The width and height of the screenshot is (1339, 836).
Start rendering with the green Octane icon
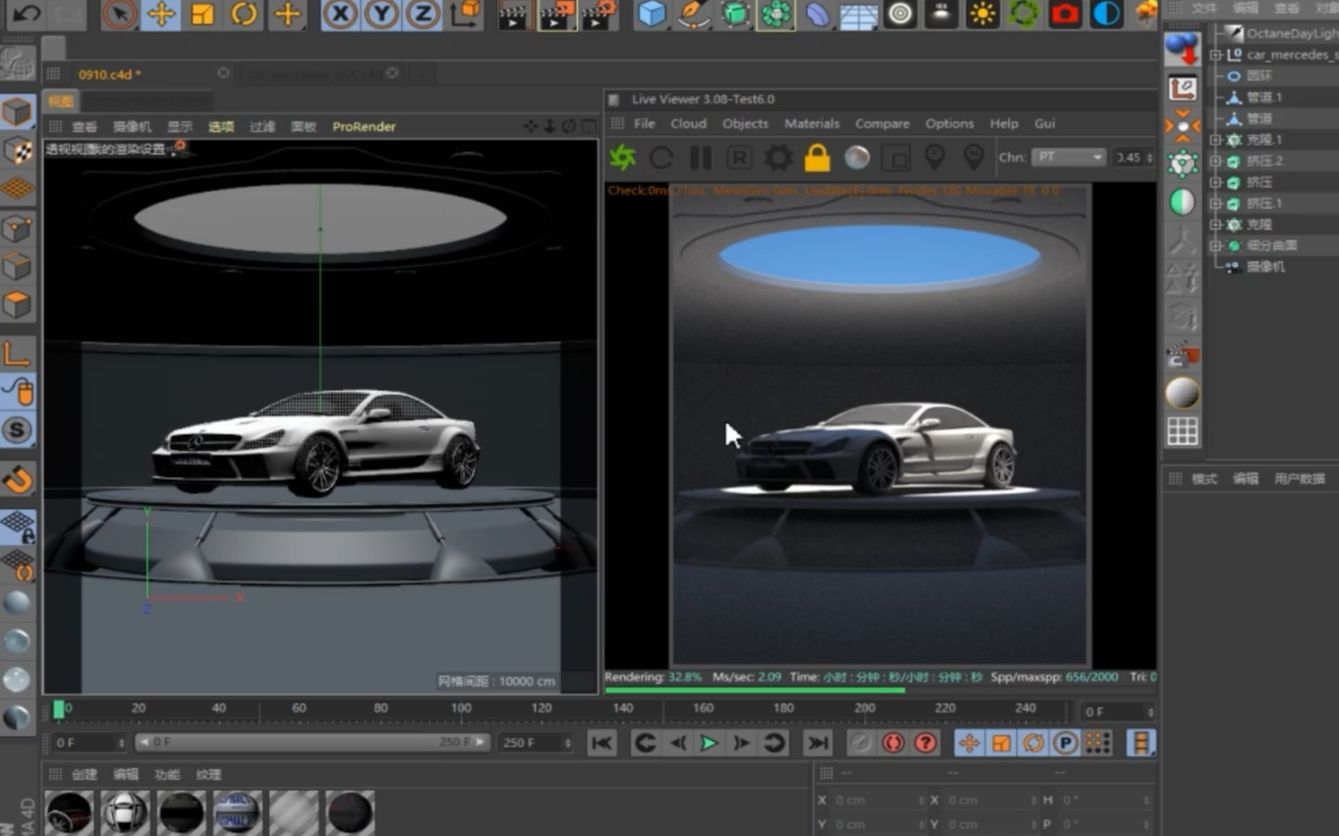623,158
